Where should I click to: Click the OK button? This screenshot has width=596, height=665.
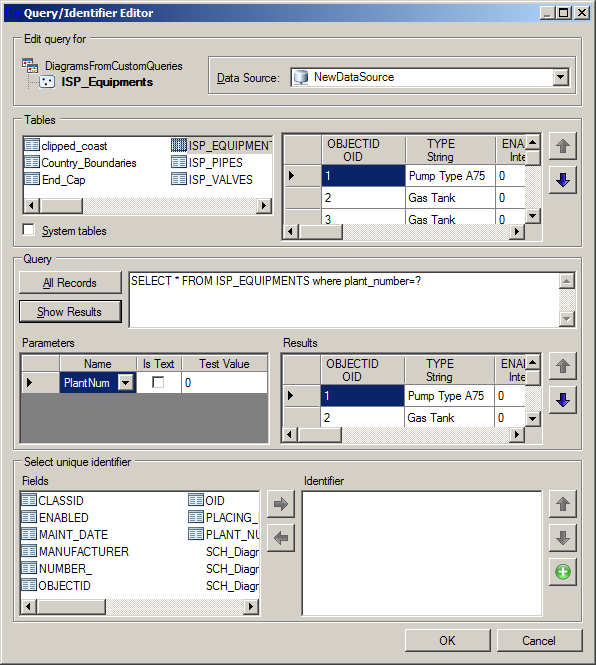tap(448, 640)
